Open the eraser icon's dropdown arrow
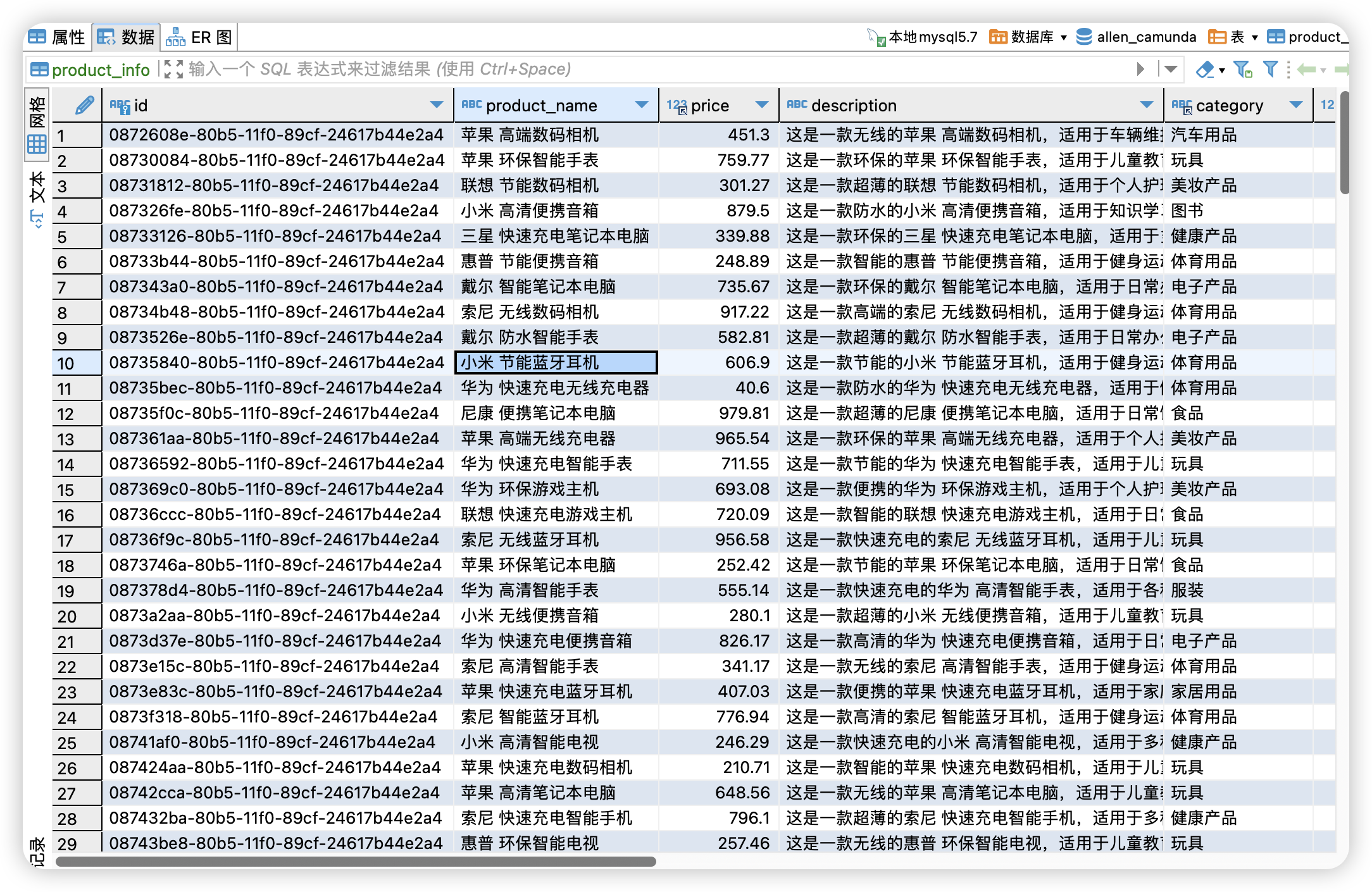The height and width of the screenshot is (892, 1372). (x=1222, y=70)
